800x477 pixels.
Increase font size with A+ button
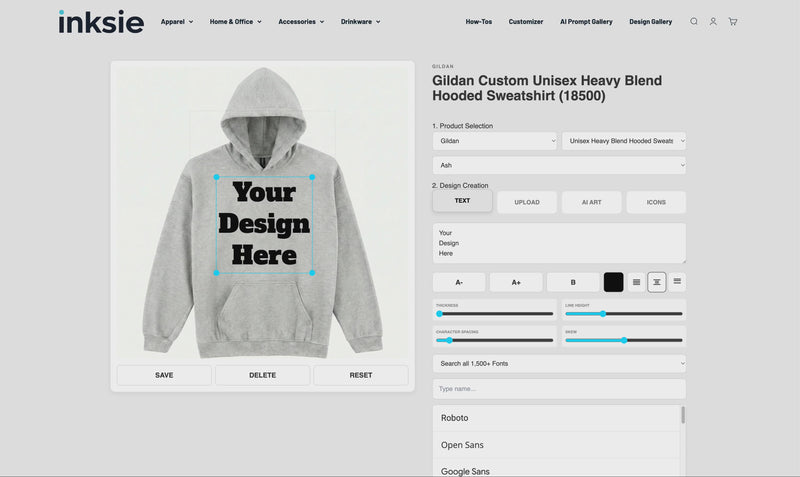[x=516, y=282]
